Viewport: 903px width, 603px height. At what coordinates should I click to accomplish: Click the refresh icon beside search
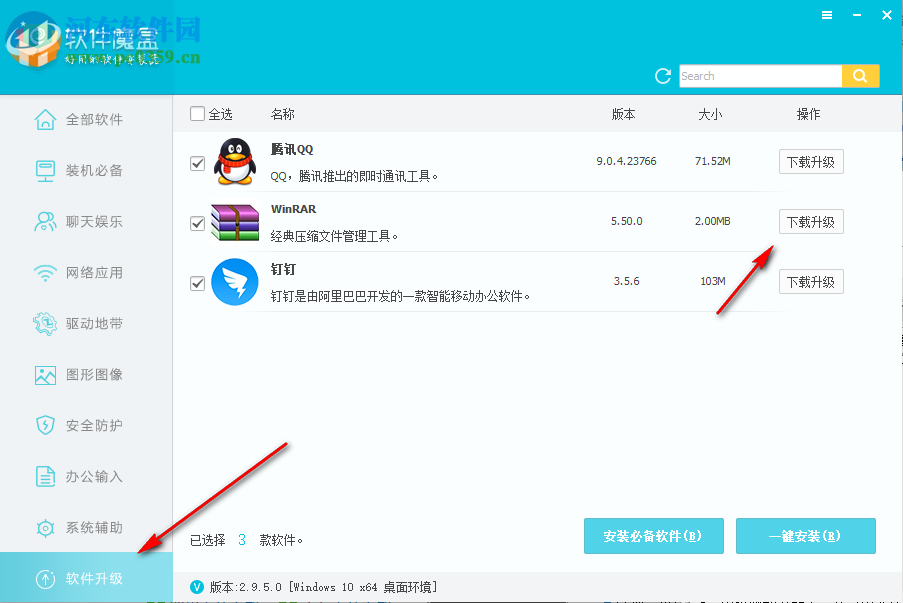coord(663,76)
